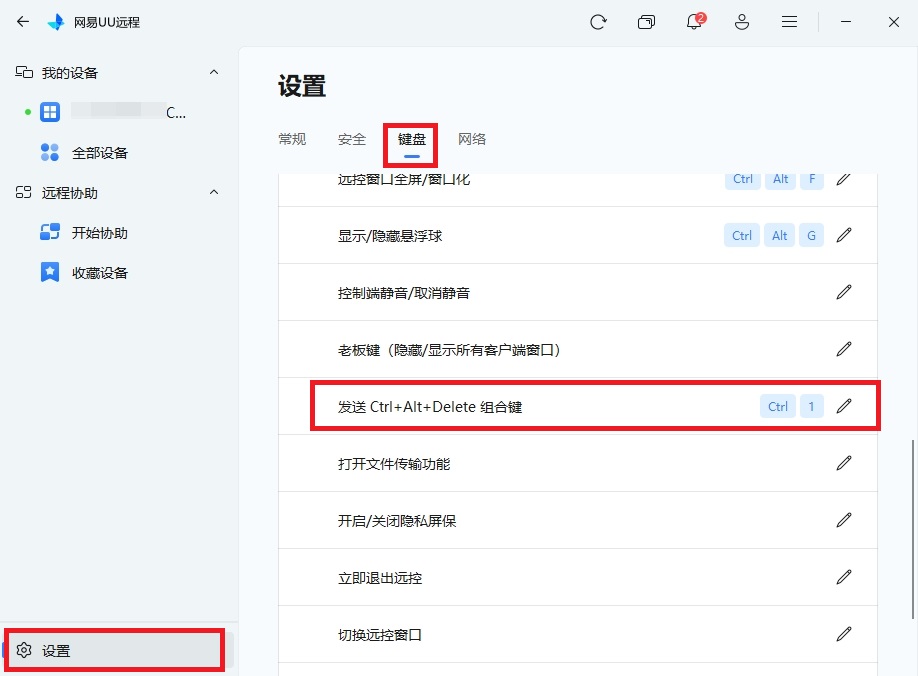918x676 pixels.
Task: Click the gear icon next to 设置
Action: point(24,650)
